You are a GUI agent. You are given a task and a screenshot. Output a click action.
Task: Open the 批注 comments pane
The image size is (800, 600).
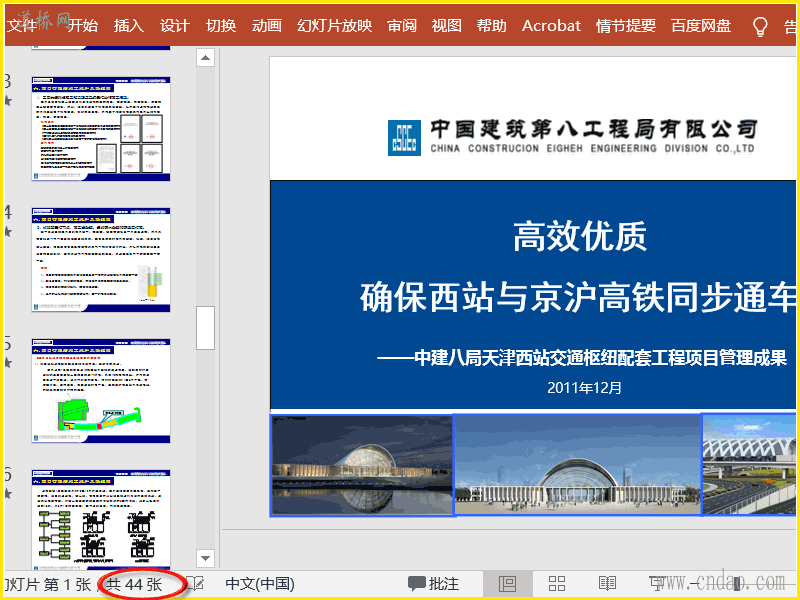point(434,584)
